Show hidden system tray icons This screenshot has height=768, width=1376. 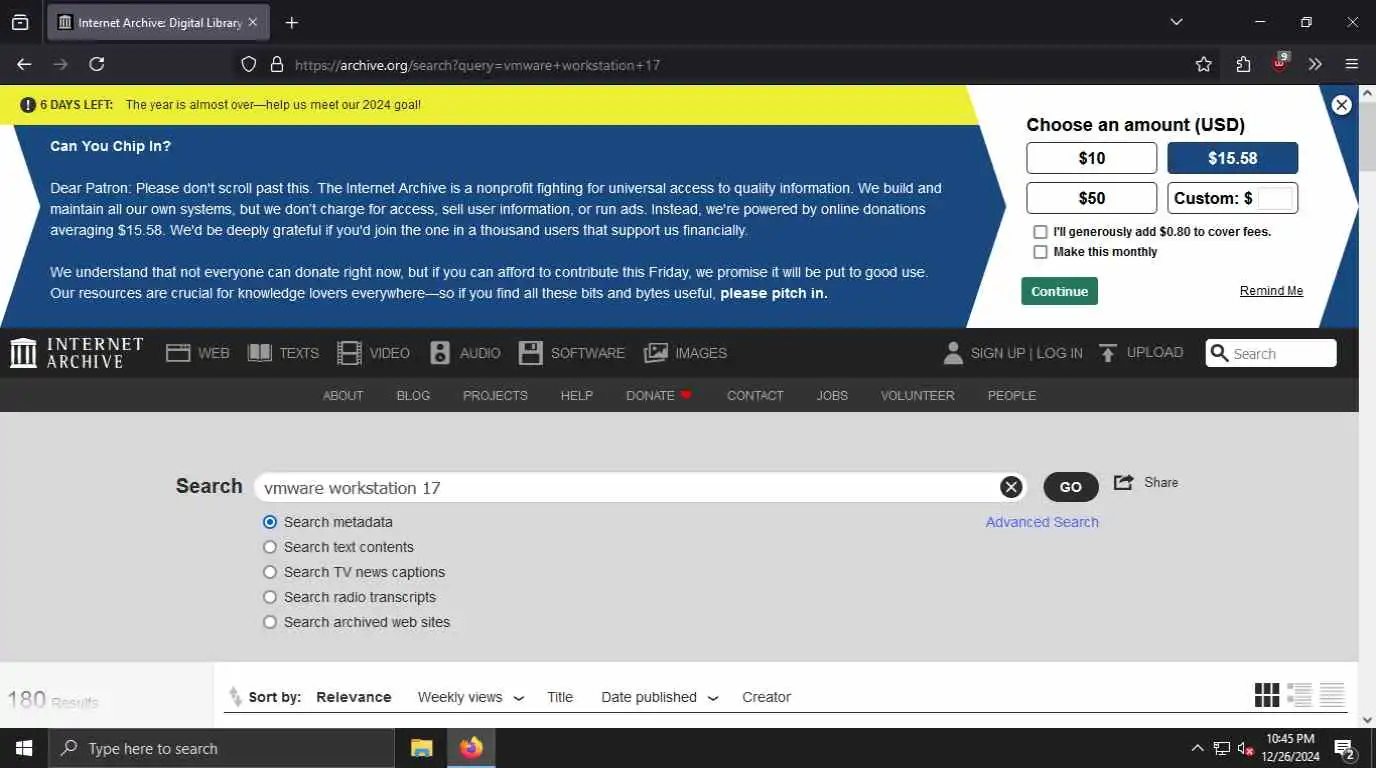pos(1197,748)
